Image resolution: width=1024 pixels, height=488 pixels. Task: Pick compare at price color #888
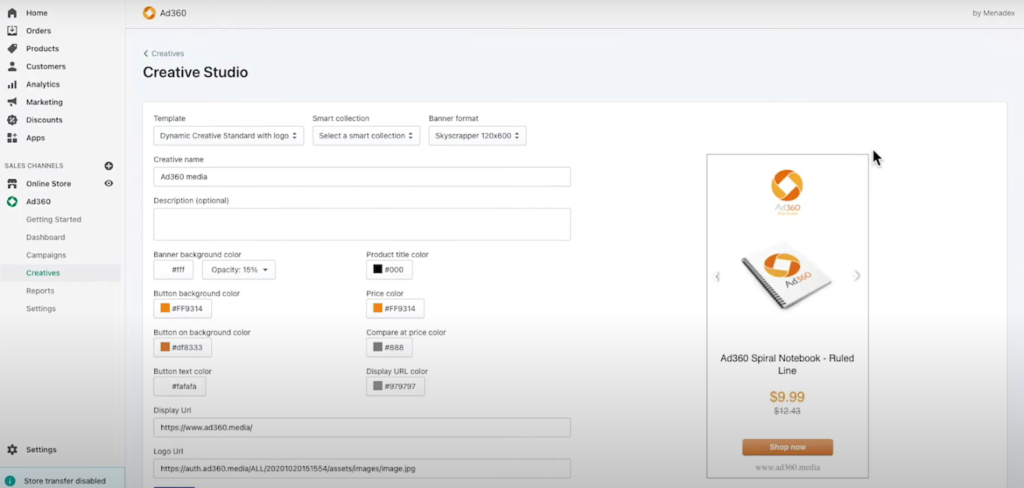point(389,348)
